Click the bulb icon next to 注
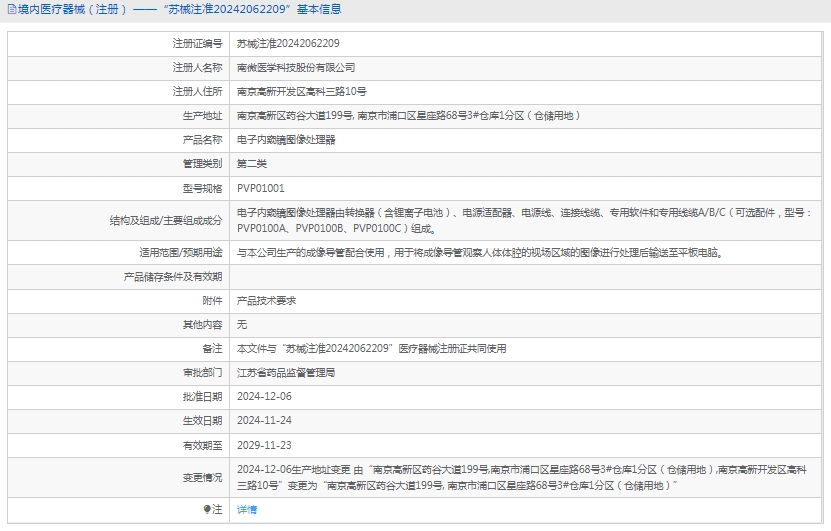 (x=208, y=509)
